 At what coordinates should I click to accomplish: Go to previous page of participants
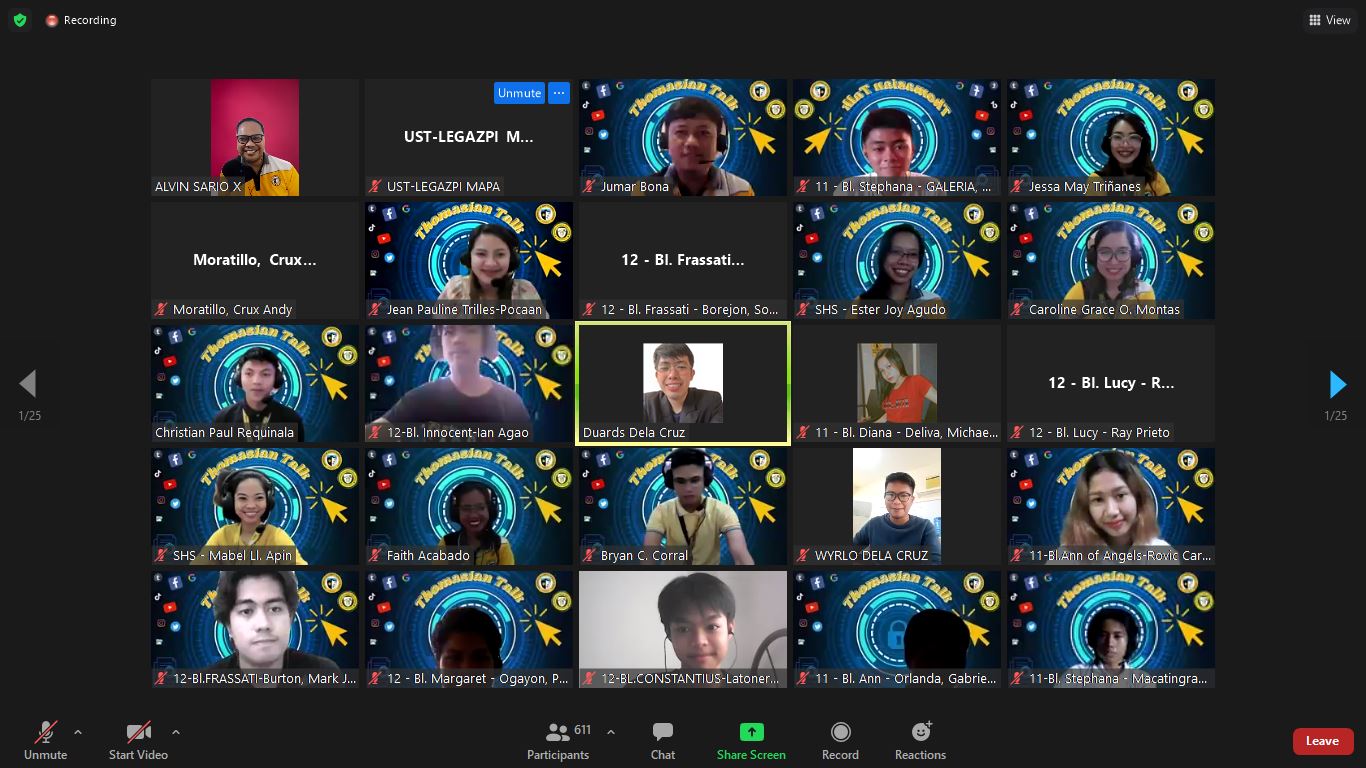(28, 384)
